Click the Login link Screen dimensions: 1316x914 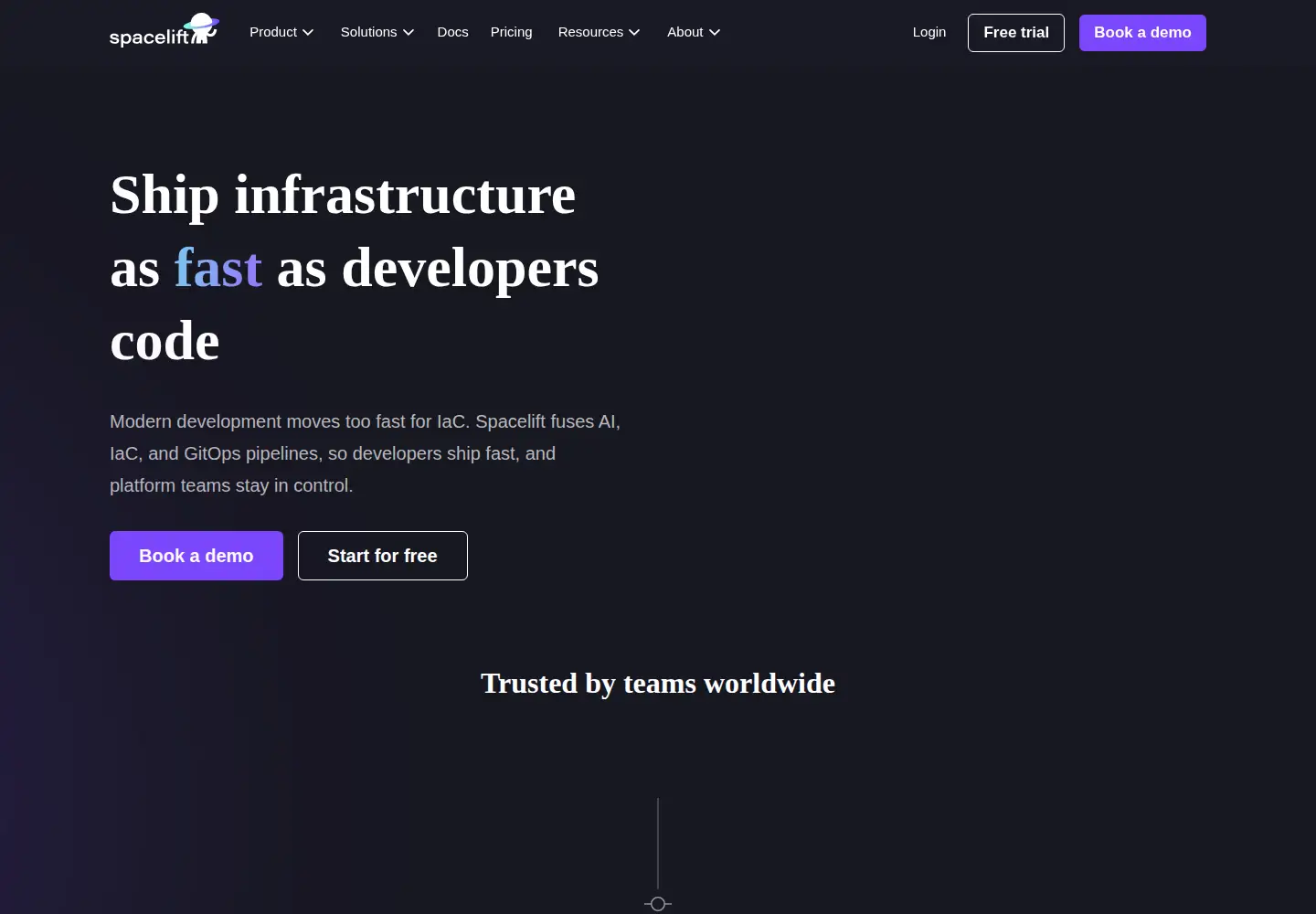coord(929,32)
